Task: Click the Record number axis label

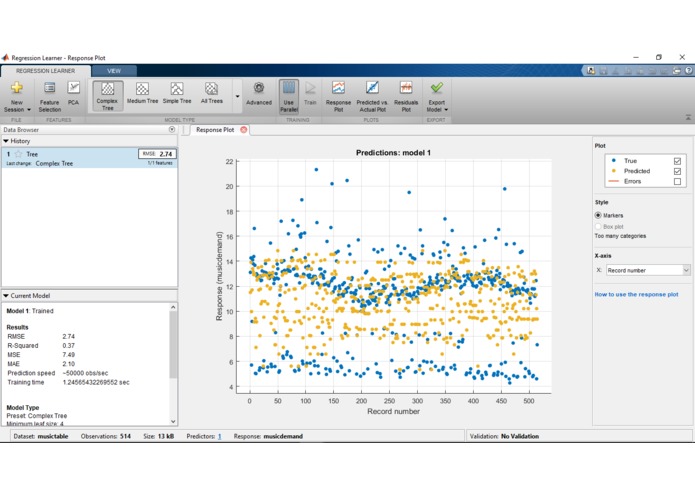Action: tap(393, 412)
